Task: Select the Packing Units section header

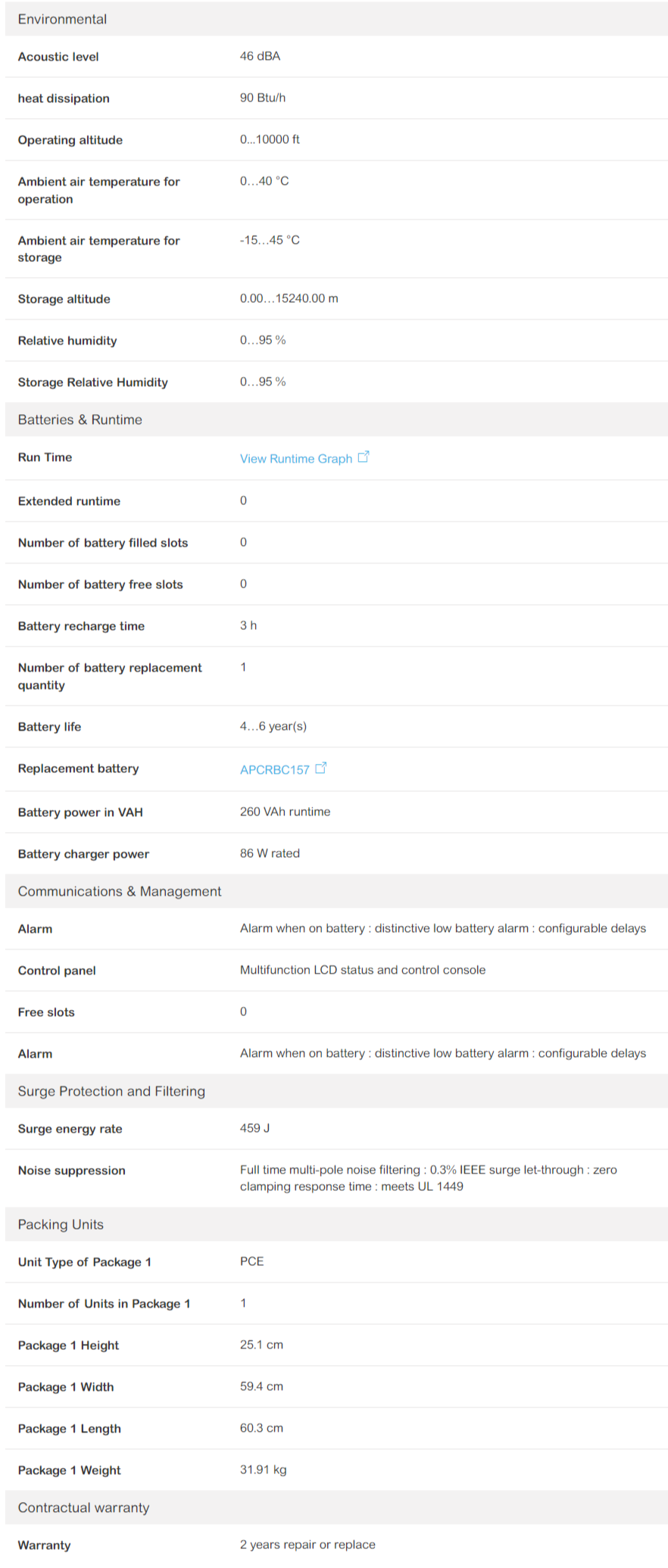Action: (336, 1224)
